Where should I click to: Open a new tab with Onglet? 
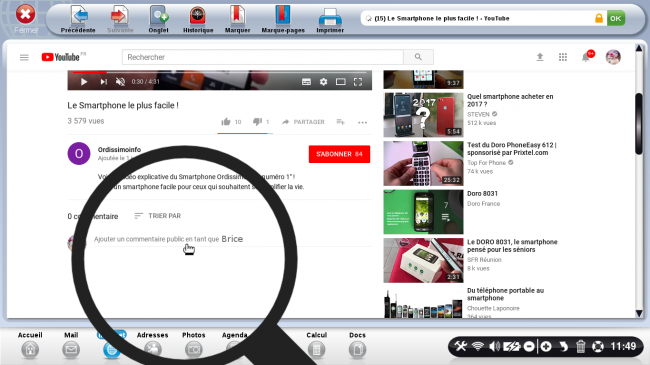pyautogui.click(x=159, y=19)
